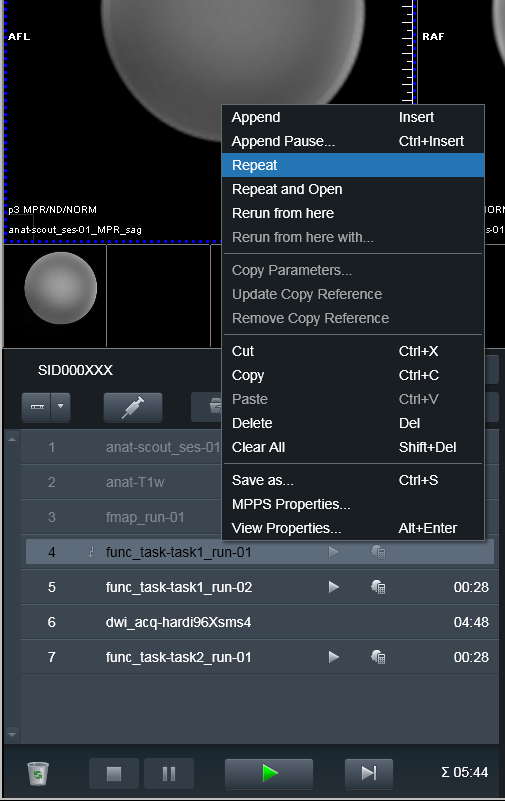Viewport: 505px width, 801px height.
Task: Choose Clear All menu entry
Action: pyautogui.click(x=353, y=447)
